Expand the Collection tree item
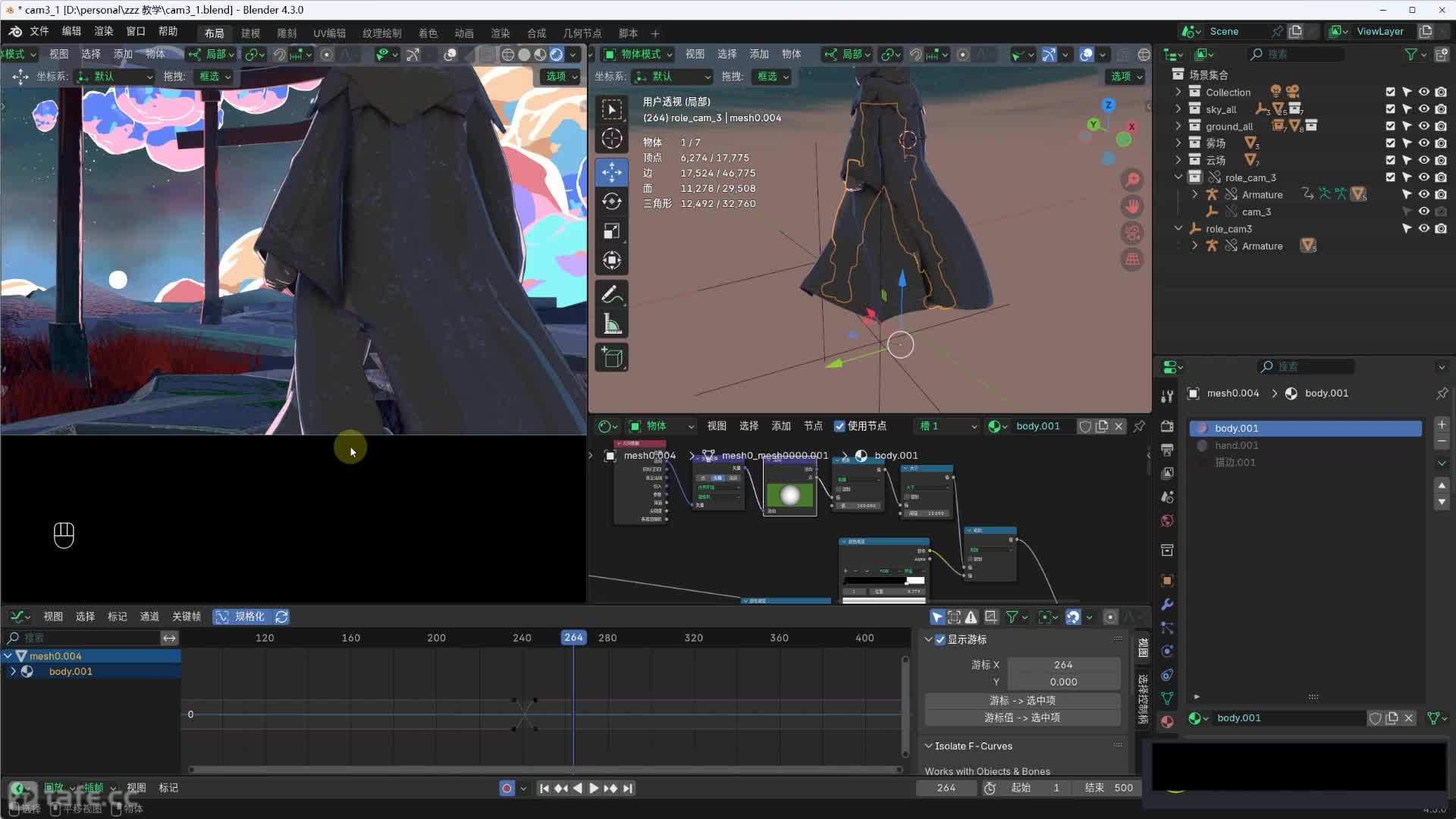Screen dimensions: 1456x819 (1178, 92)
